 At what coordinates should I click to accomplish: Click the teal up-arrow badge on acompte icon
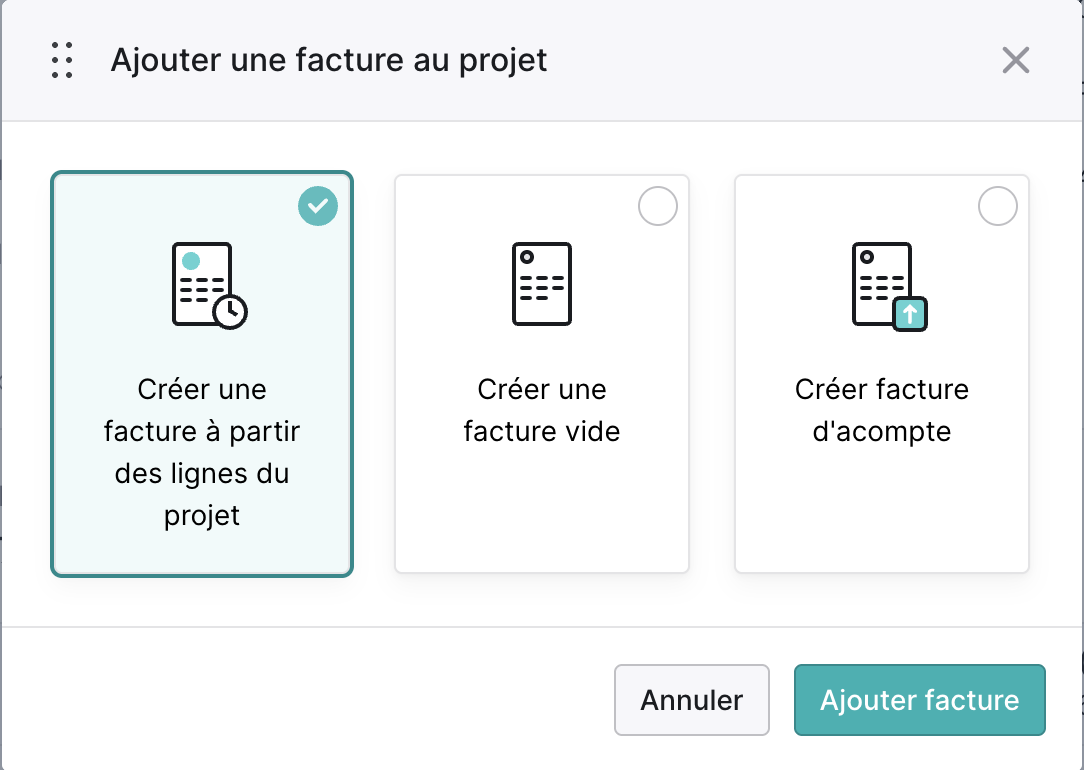[x=910, y=314]
